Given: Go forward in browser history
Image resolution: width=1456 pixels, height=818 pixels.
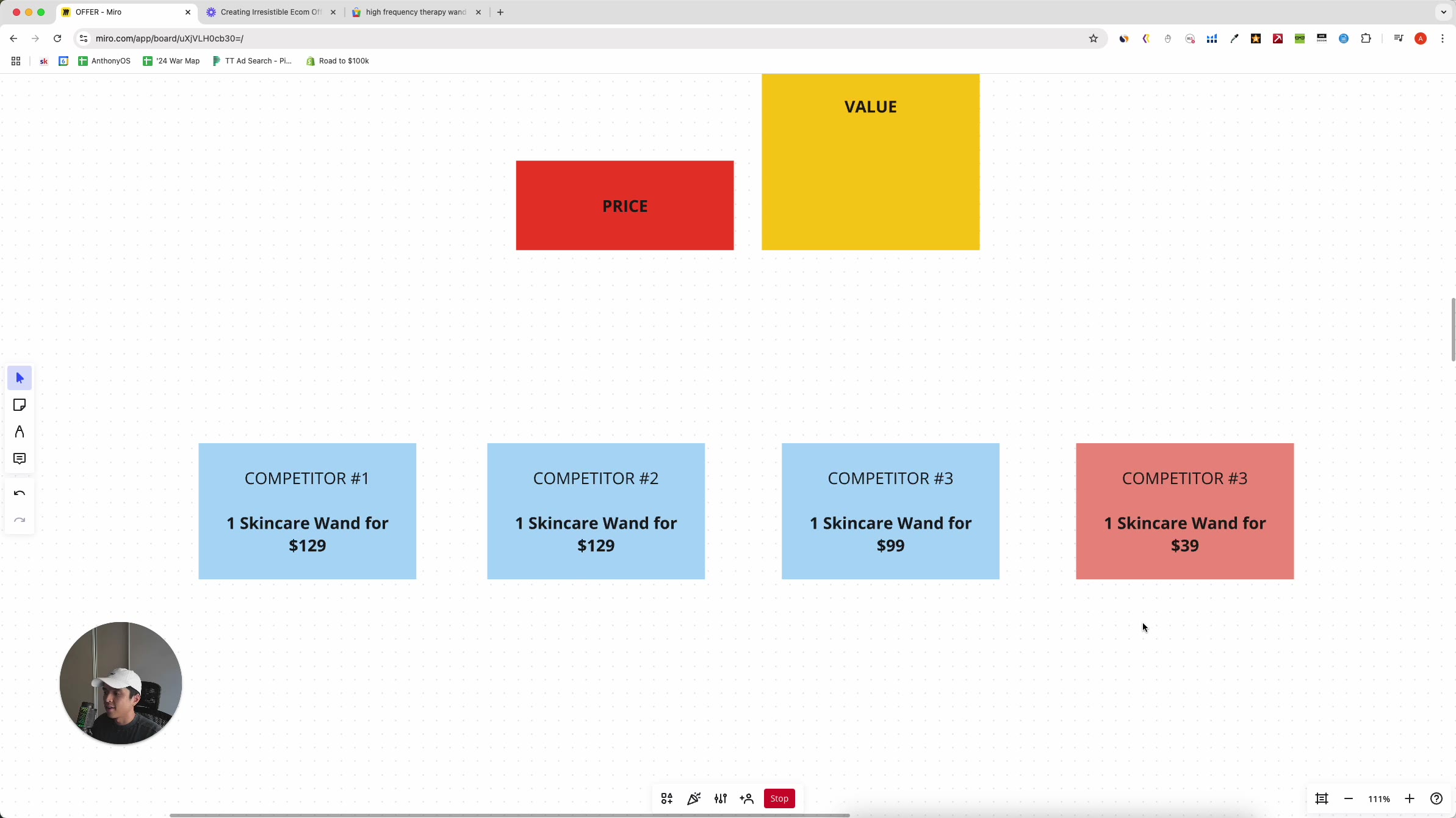Looking at the screenshot, I should [x=35, y=38].
